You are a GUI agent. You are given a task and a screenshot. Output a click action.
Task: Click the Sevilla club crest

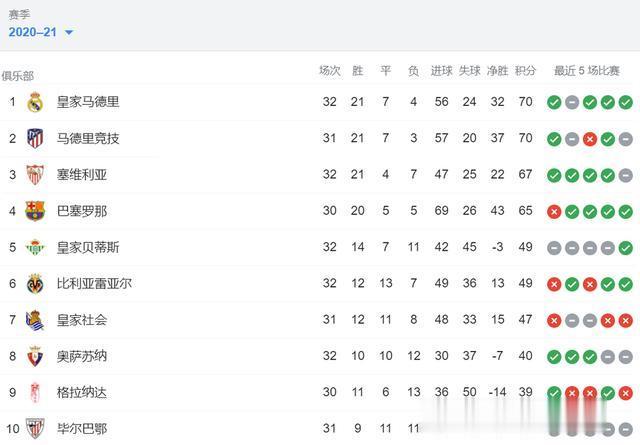pyautogui.click(x=35, y=174)
